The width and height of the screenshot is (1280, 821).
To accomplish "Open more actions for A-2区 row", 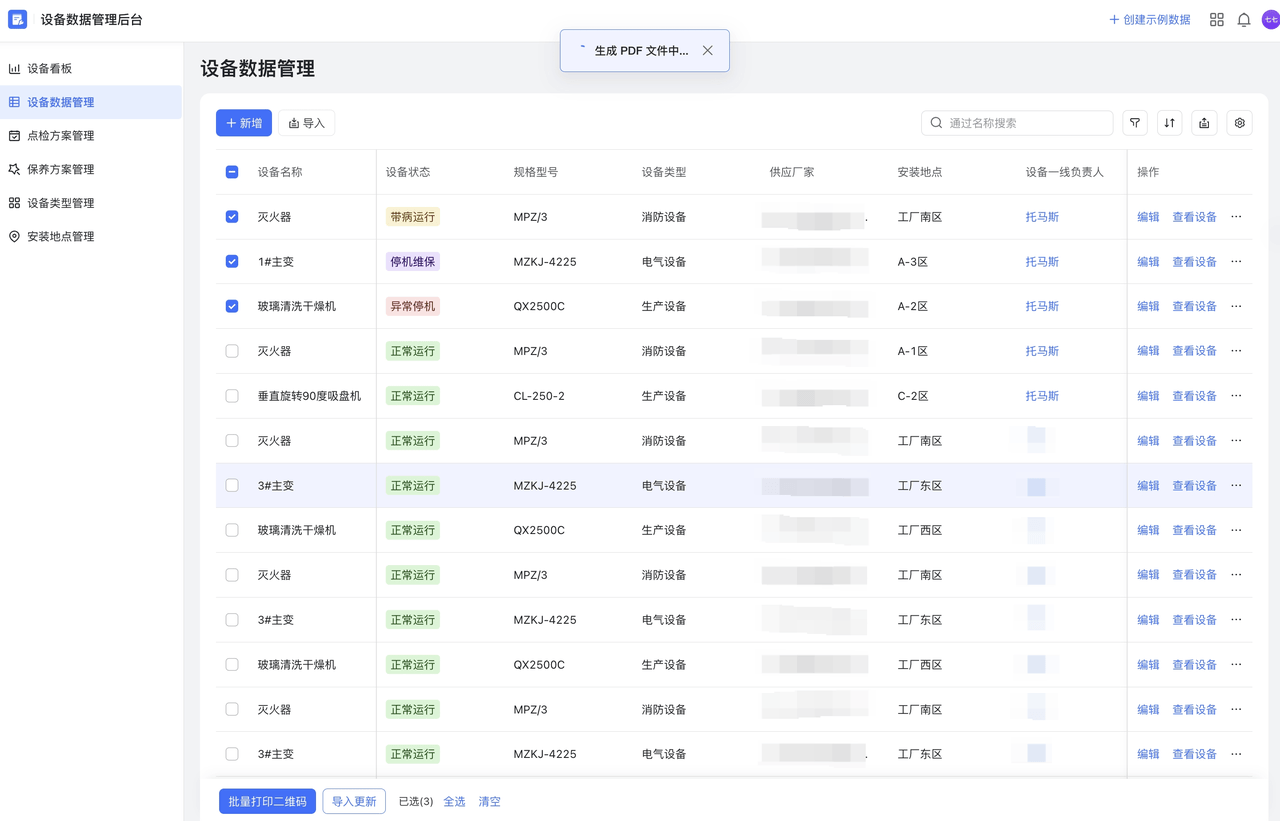I will (x=1236, y=306).
